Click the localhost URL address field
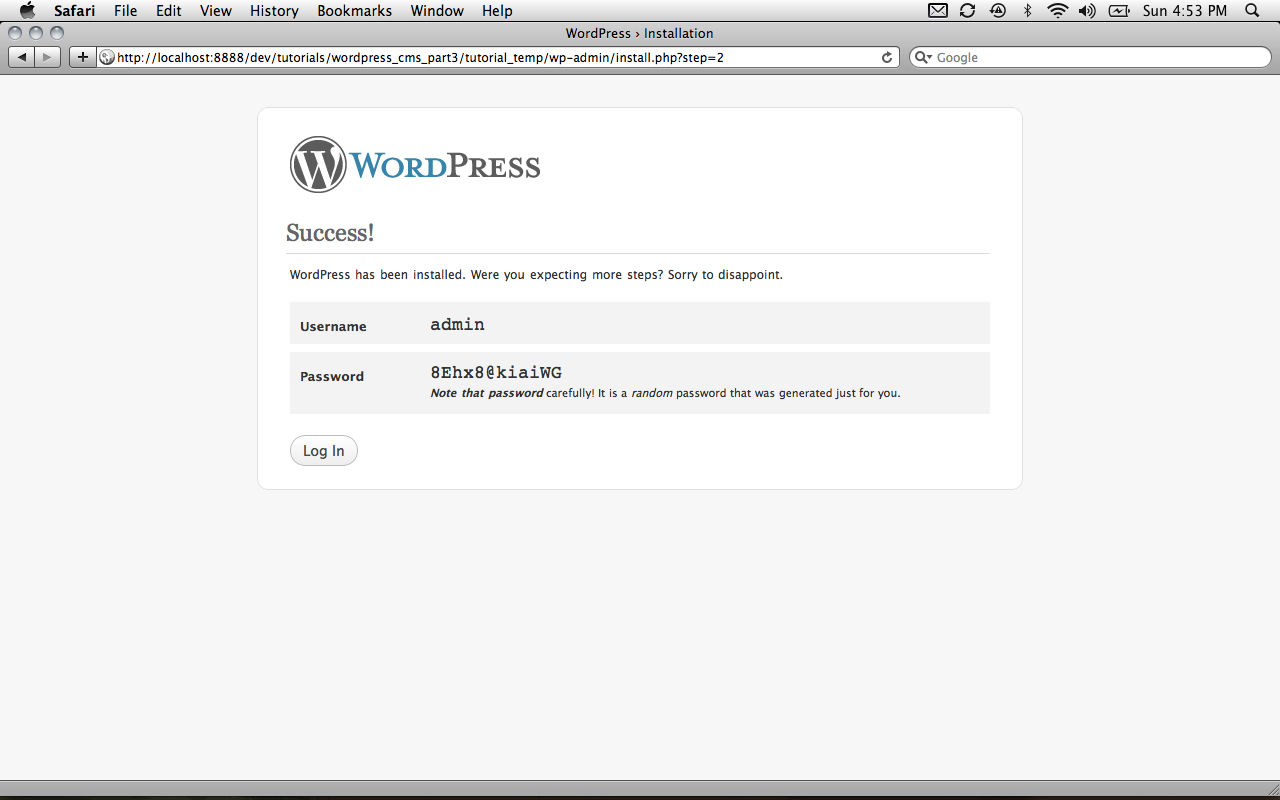Screen dimensions: 1280x800 coord(497,57)
